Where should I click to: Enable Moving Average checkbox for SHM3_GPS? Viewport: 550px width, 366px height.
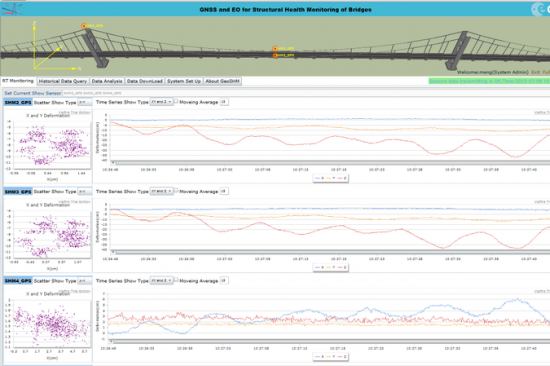pos(176,190)
